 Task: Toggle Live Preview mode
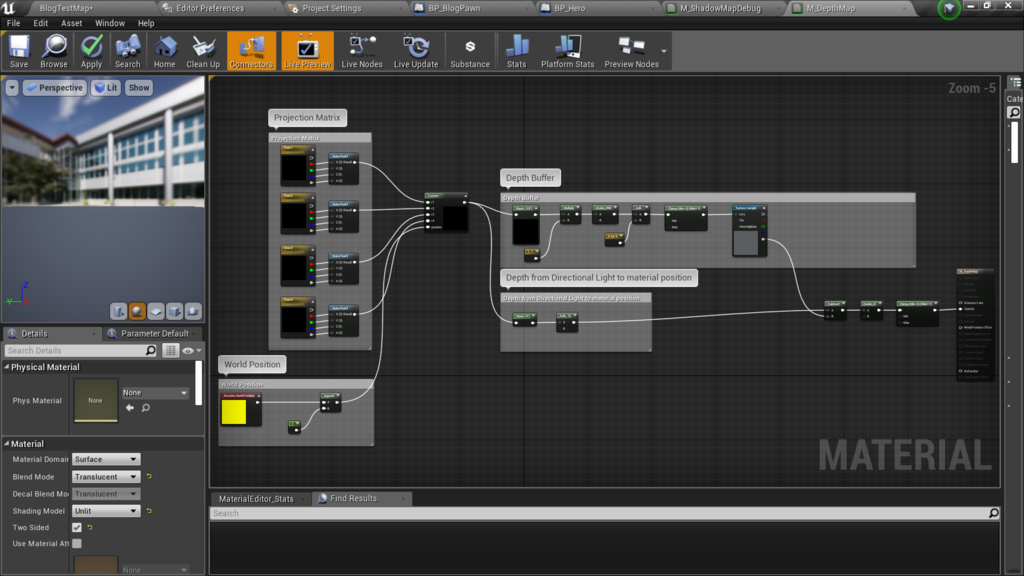308,51
